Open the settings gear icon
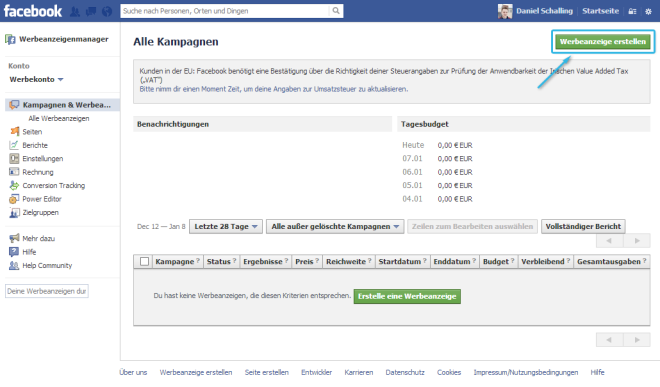The width and height of the screenshot is (660, 387). click(648, 11)
